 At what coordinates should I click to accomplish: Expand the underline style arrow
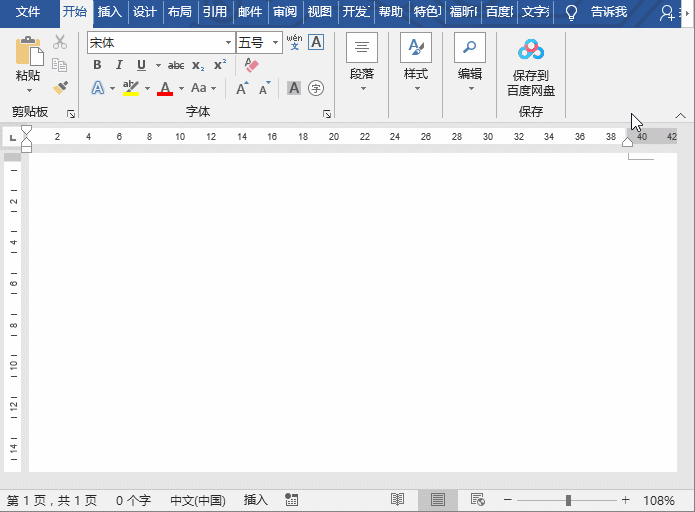[158, 66]
